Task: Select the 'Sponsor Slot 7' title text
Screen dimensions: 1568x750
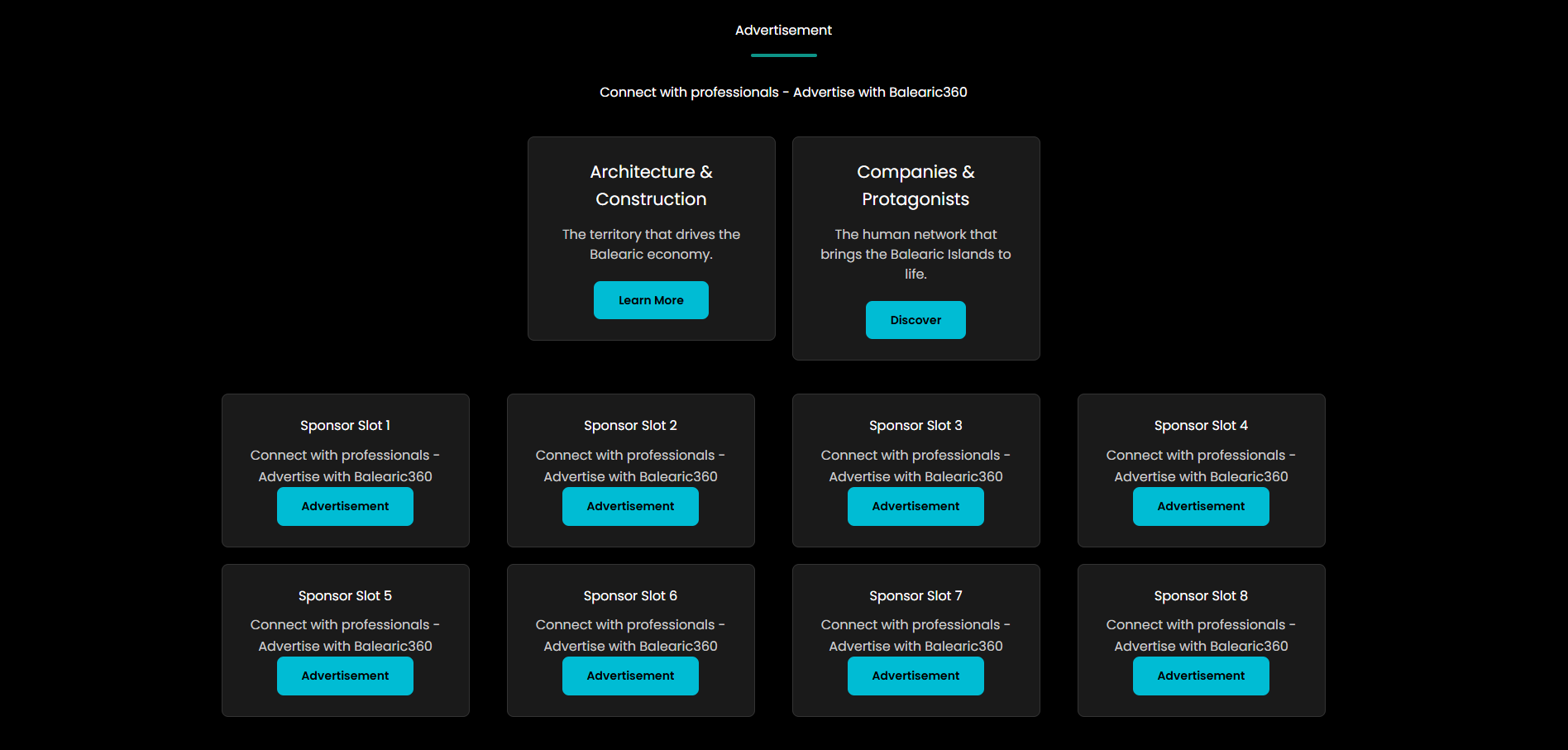Action: point(915,595)
